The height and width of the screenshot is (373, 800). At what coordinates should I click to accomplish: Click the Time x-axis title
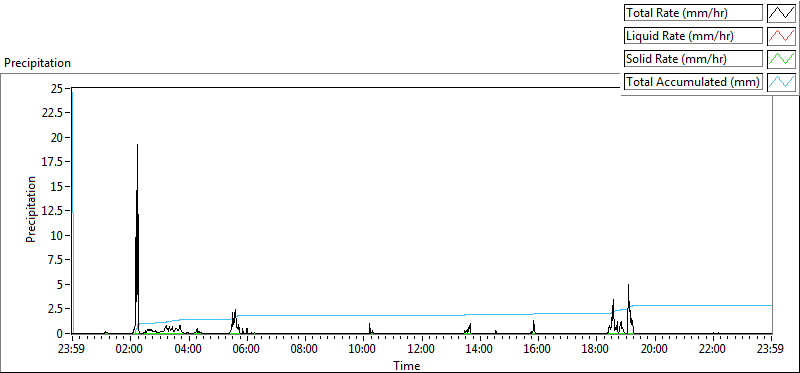coord(407,366)
